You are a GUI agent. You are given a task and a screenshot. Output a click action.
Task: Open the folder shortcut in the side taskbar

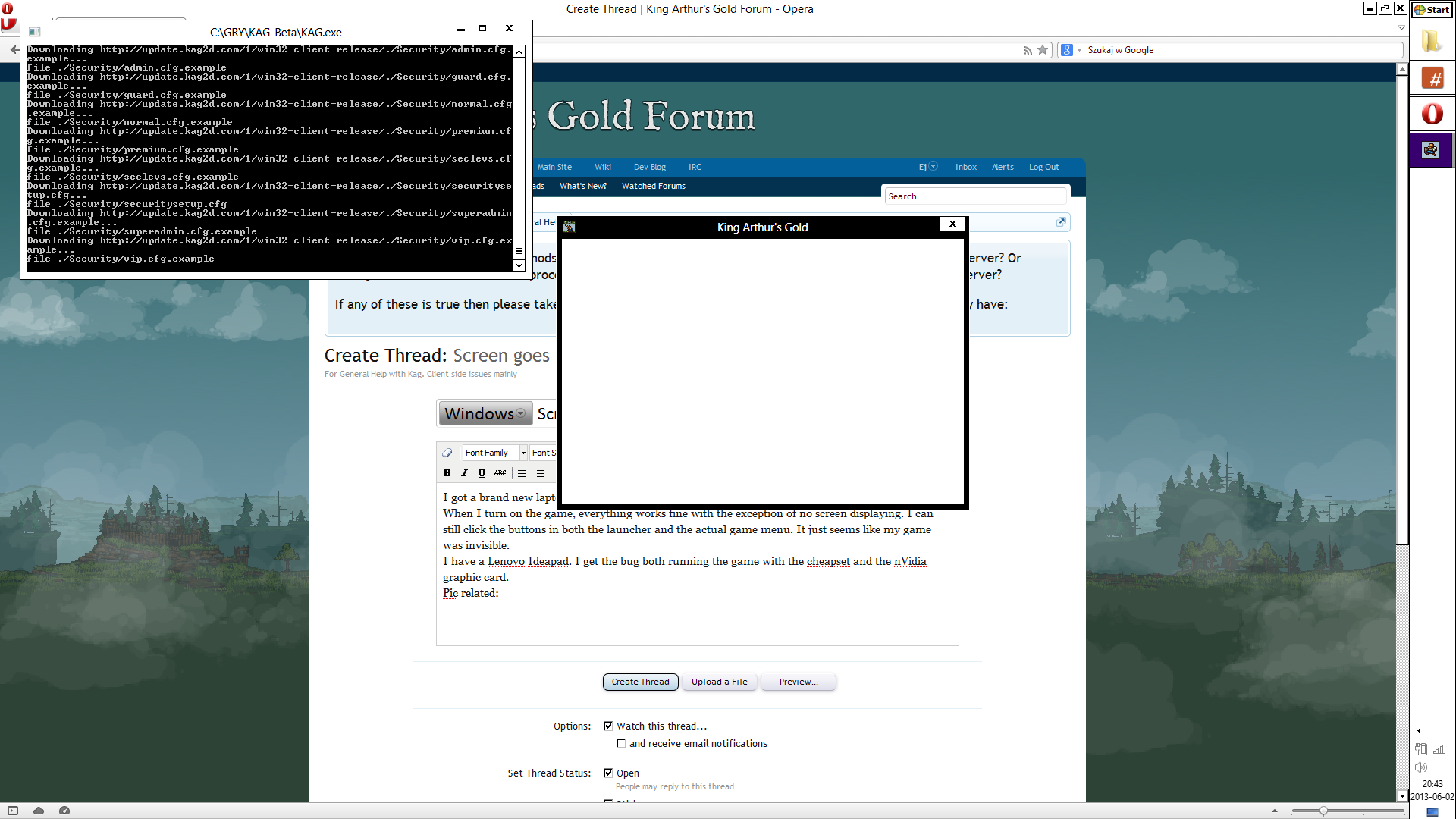point(1431,42)
